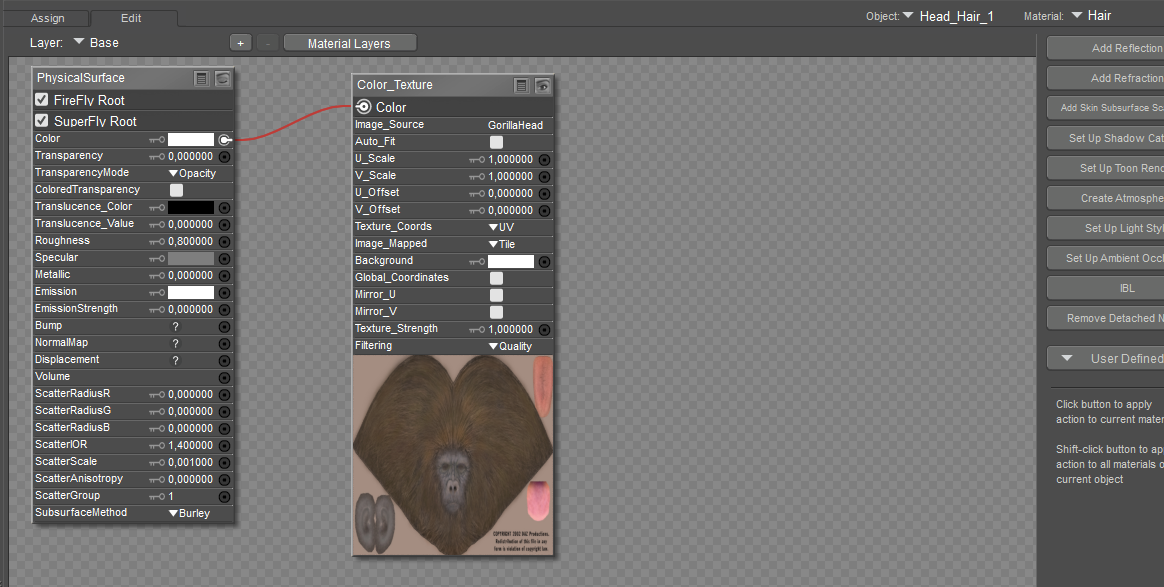Toggle the animation key icon for Roughness
Screen dimensions: 1164x587
pos(157,242)
